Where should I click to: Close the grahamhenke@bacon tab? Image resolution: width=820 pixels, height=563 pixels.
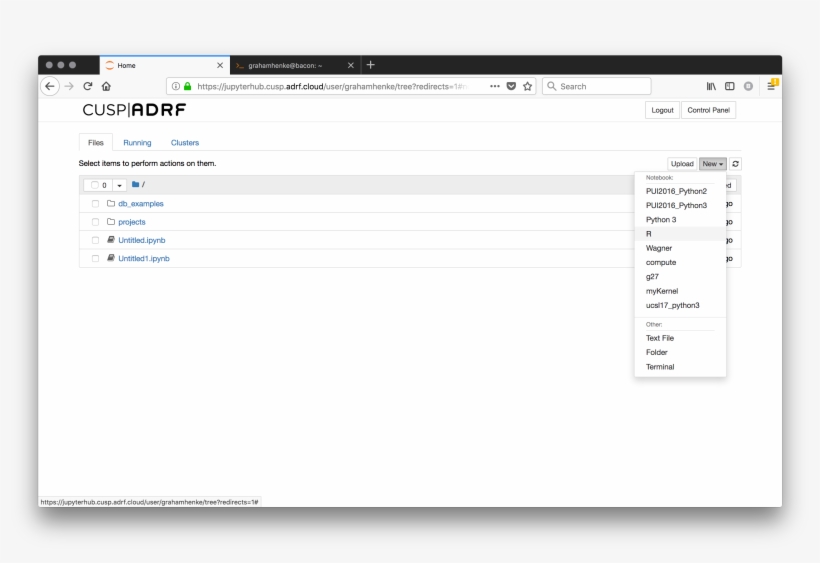(351, 65)
